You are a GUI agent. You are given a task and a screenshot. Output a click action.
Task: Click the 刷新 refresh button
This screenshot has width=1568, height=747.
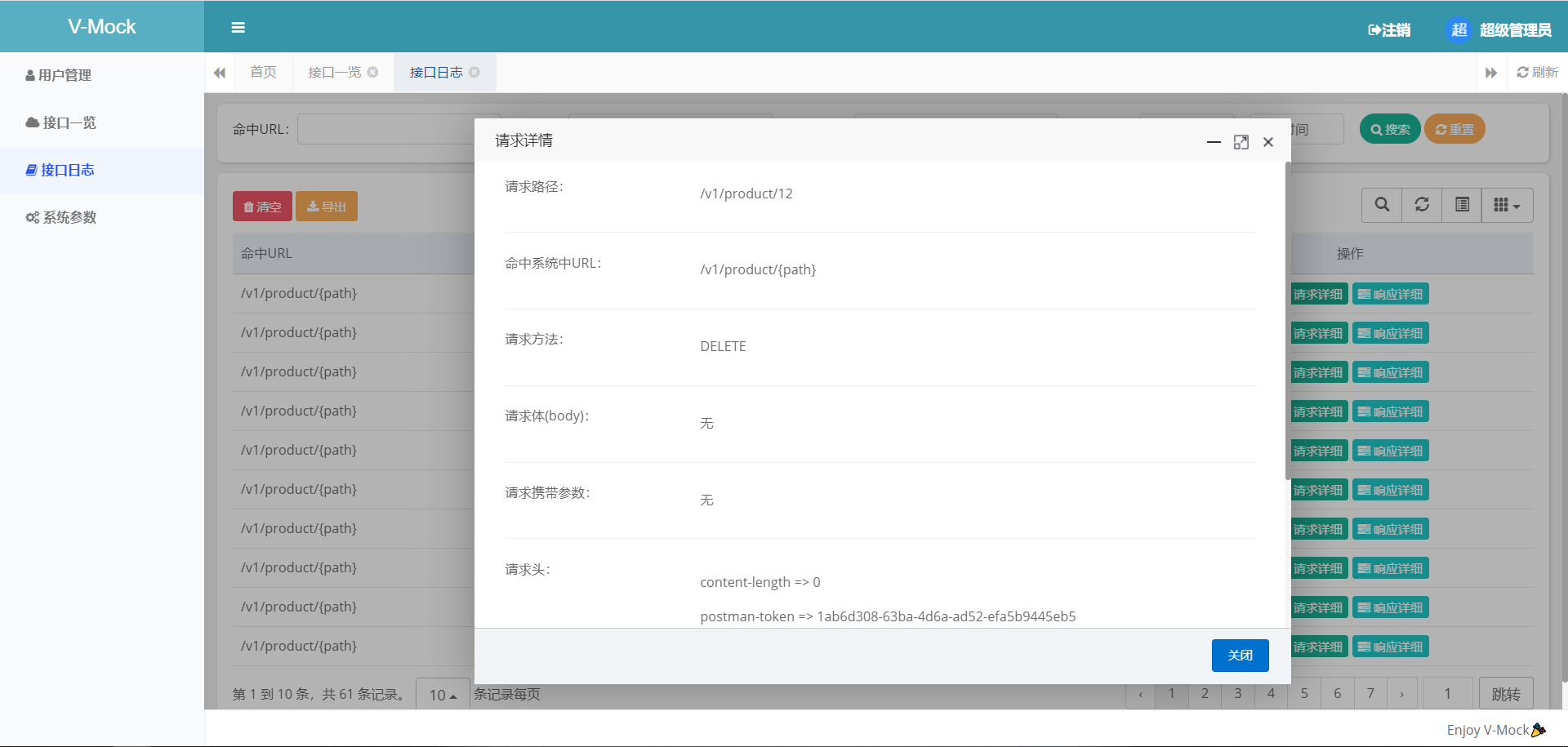pos(1538,73)
